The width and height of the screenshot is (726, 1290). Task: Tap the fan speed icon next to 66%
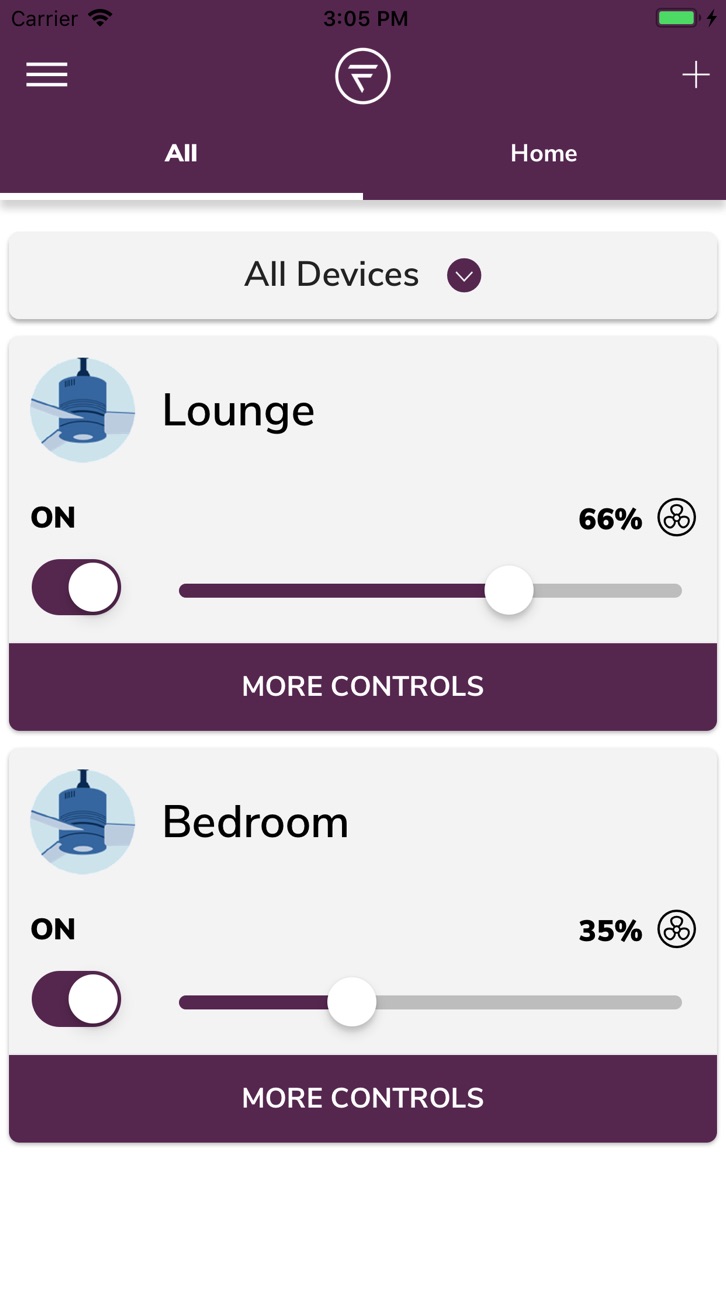[677, 518]
